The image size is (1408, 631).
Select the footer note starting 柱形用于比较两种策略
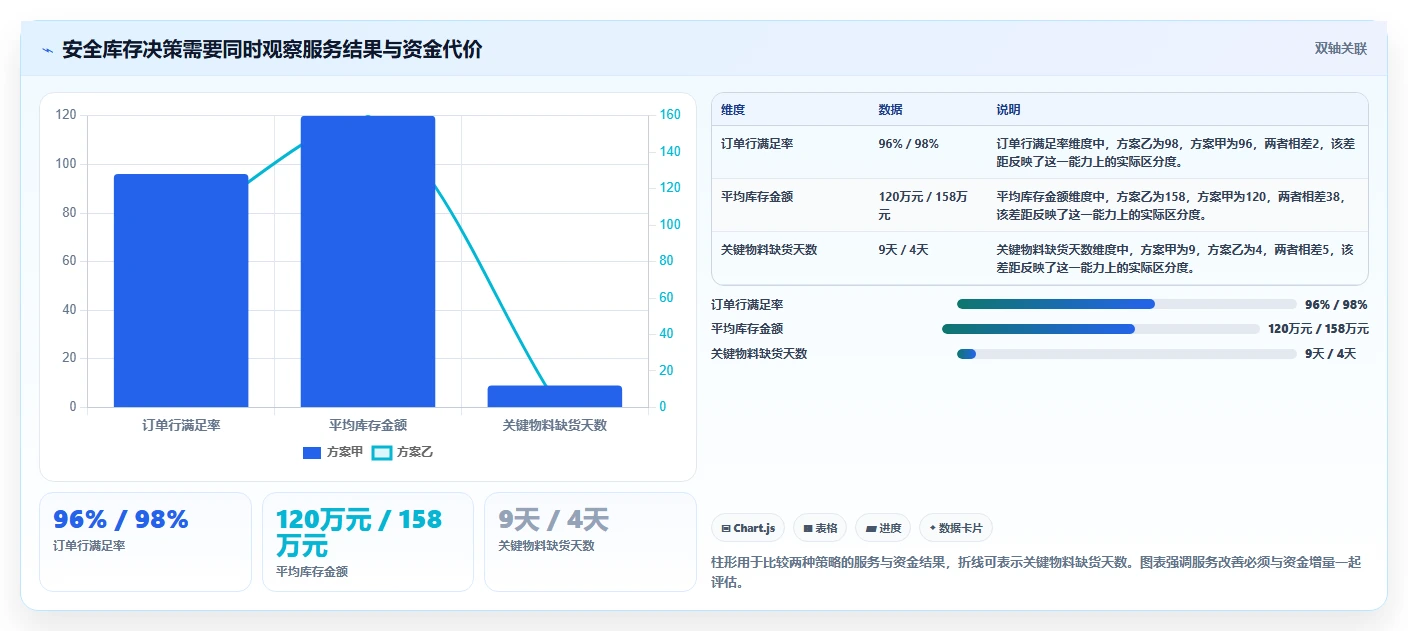[x=1036, y=572]
